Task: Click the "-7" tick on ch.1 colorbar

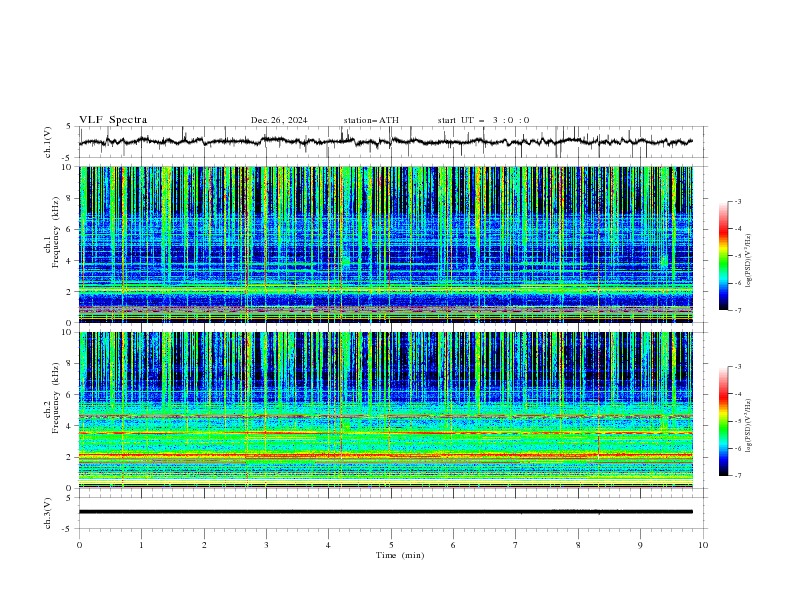Action: click(737, 310)
